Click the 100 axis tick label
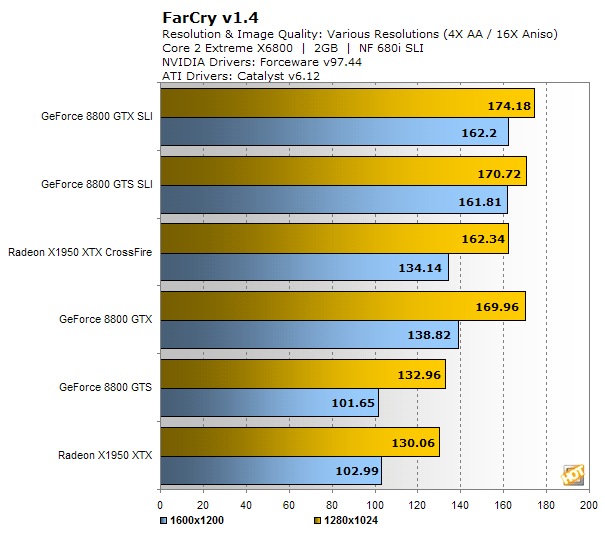Screen dimensions: 605x535 pos(375,505)
